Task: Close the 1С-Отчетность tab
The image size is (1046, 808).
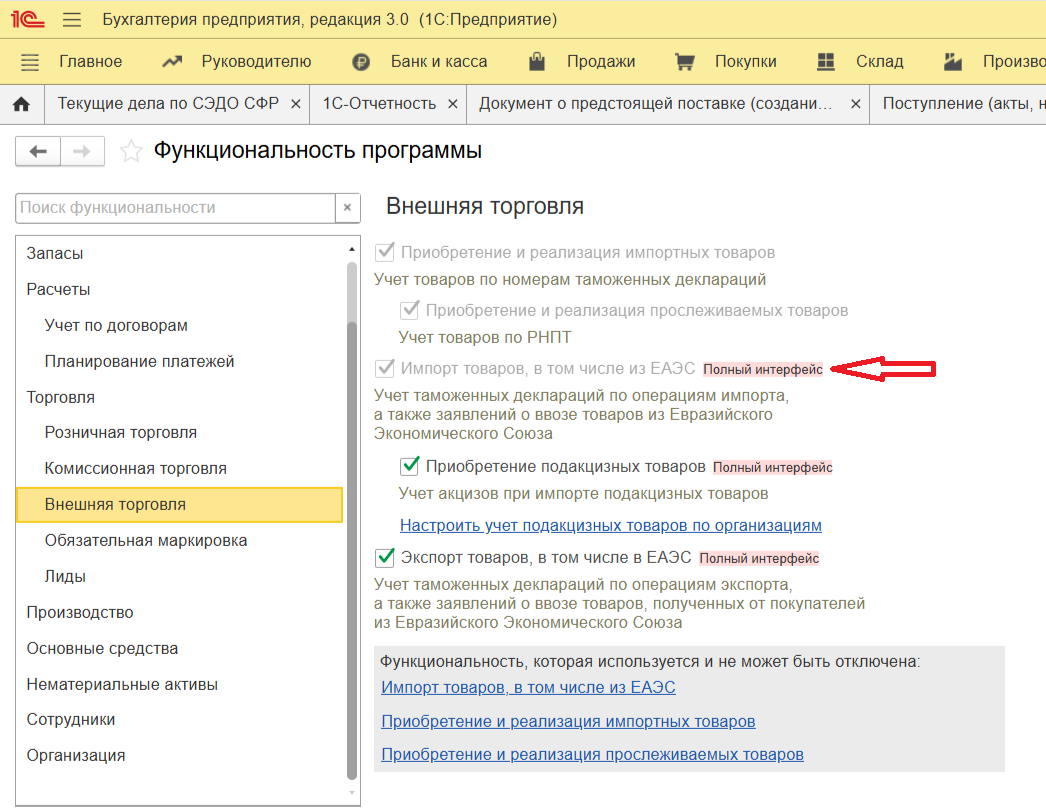Action: click(453, 104)
